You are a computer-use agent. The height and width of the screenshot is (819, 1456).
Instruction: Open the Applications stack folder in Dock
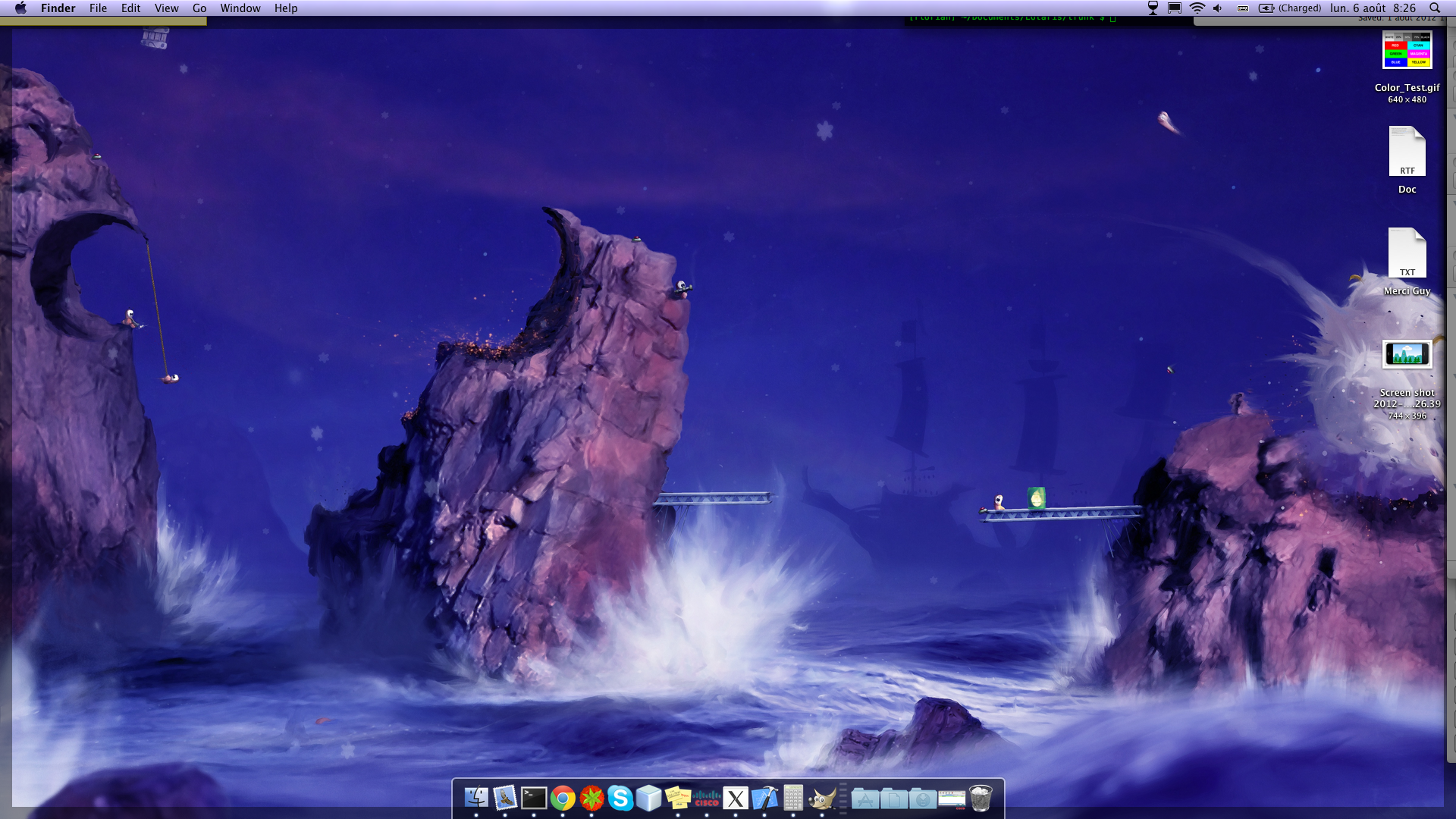point(865,798)
